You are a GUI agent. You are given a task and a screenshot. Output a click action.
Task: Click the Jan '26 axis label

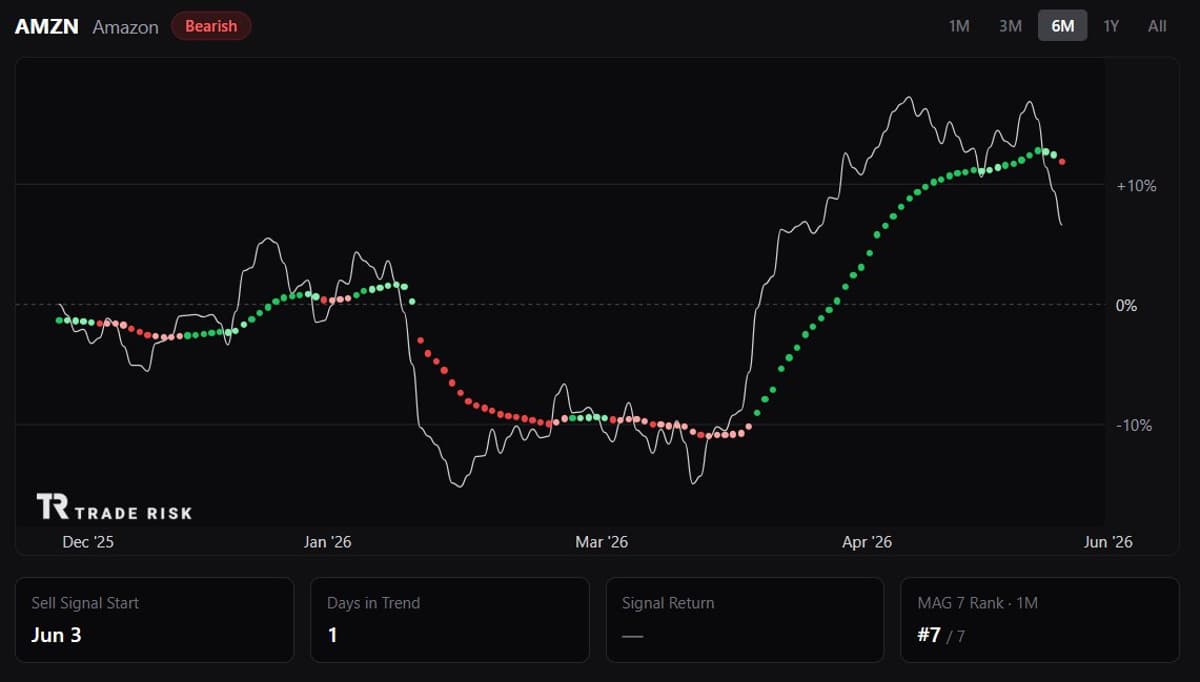(x=328, y=542)
